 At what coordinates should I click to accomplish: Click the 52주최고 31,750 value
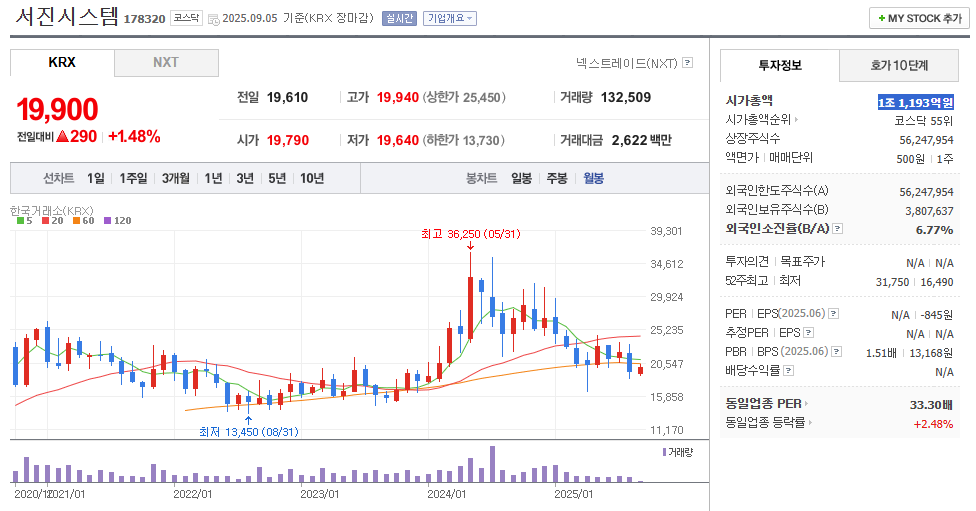pos(892,282)
